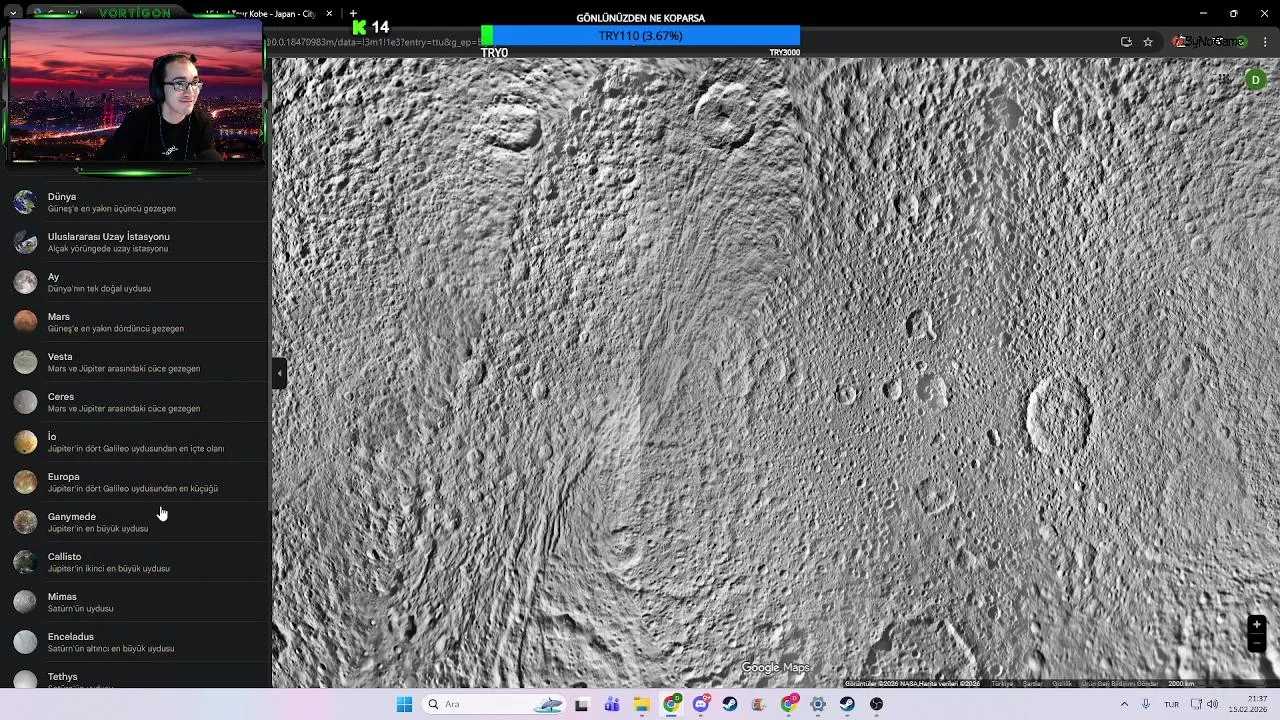Click the Vesta thumbnail icon

pyautogui.click(x=25, y=362)
